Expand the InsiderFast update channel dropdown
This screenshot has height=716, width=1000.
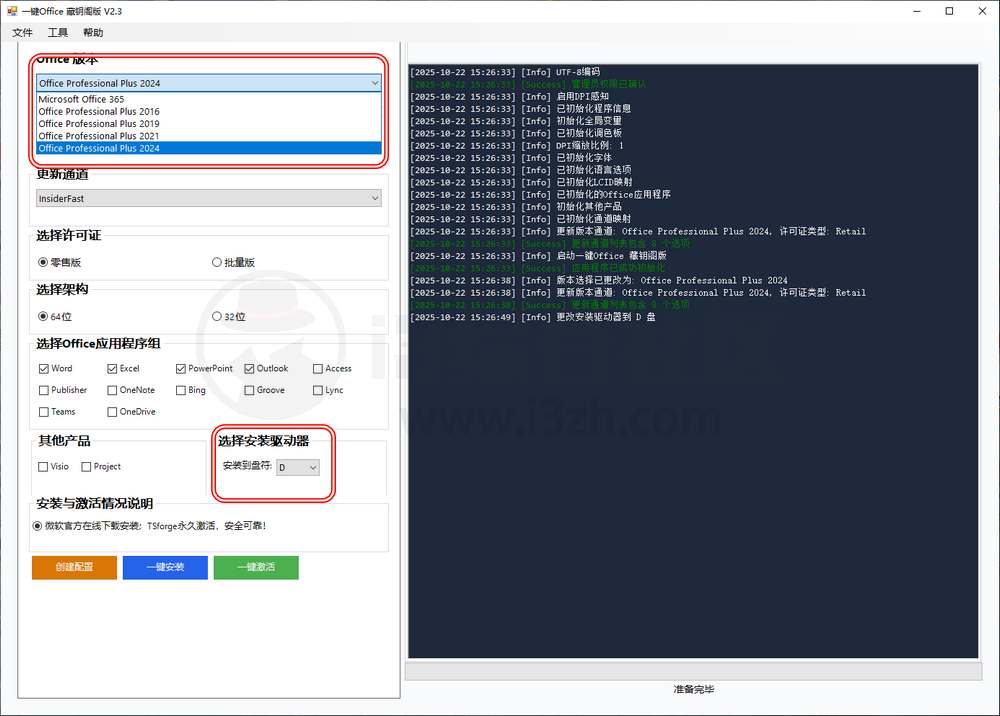(209, 199)
